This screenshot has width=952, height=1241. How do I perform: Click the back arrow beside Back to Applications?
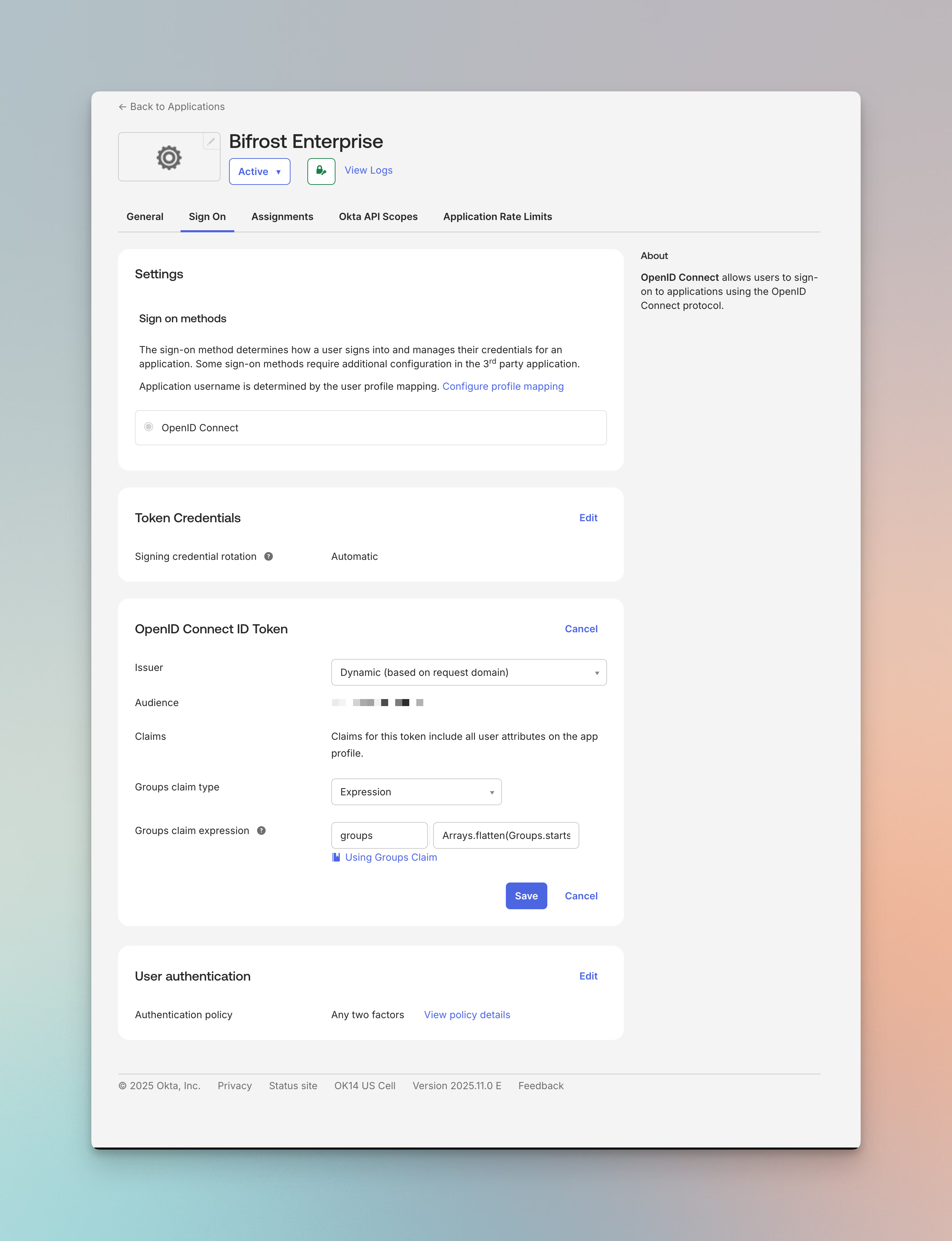click(122, 106)
